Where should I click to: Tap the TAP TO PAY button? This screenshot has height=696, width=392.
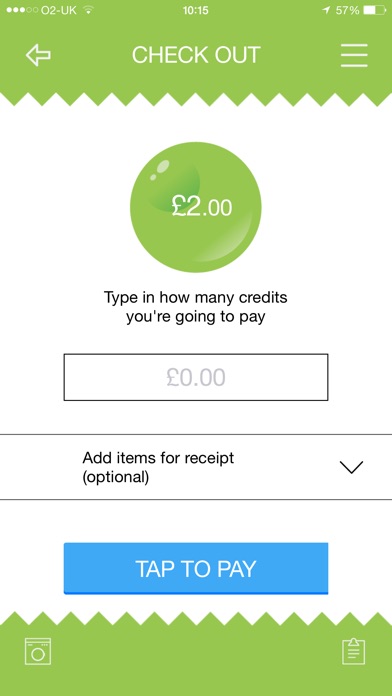click(196, 568)
